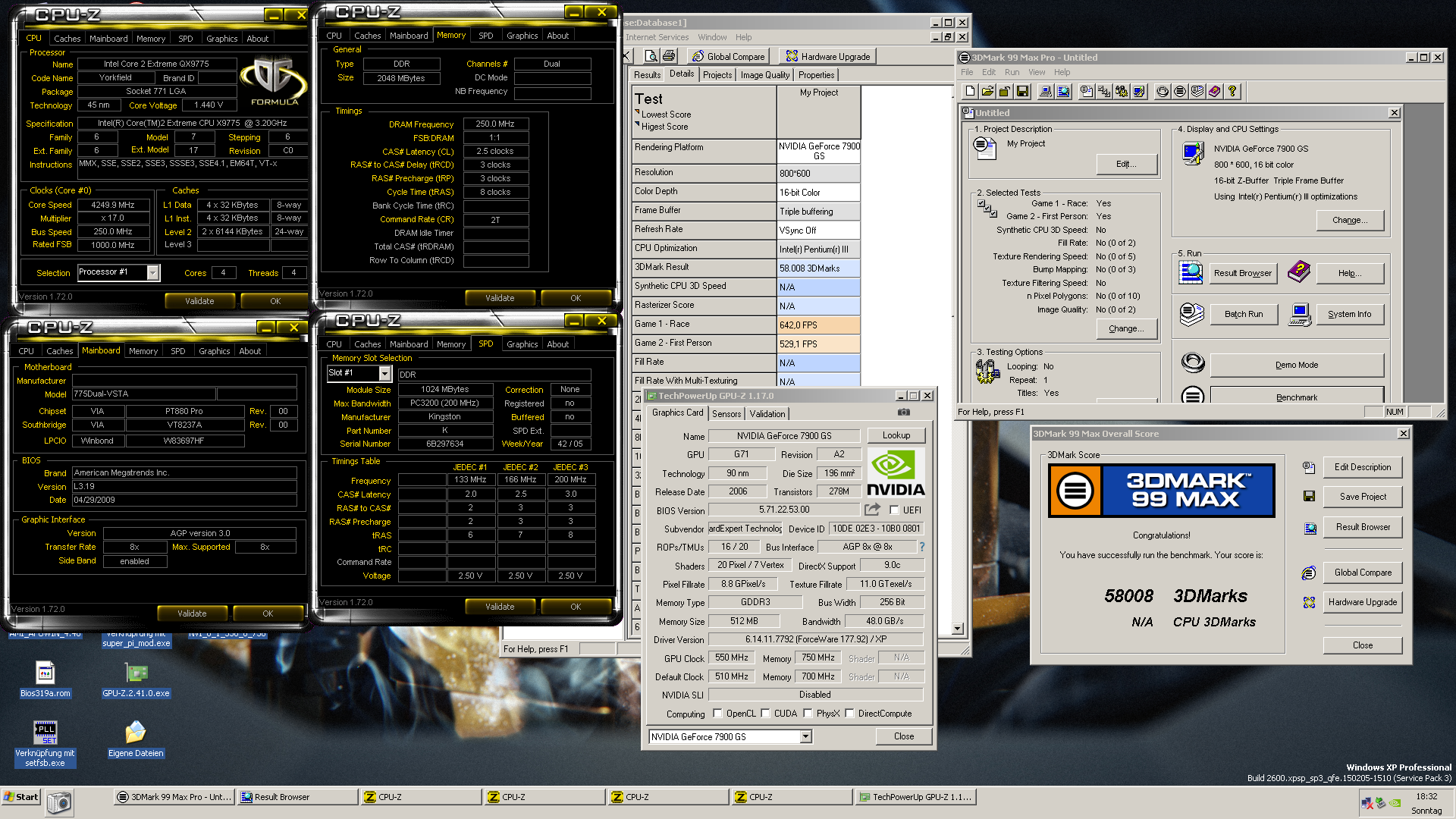
Task: Click the Result Browser magnifier icon in 3DMark toolbar
Action: coord(1063,92)
